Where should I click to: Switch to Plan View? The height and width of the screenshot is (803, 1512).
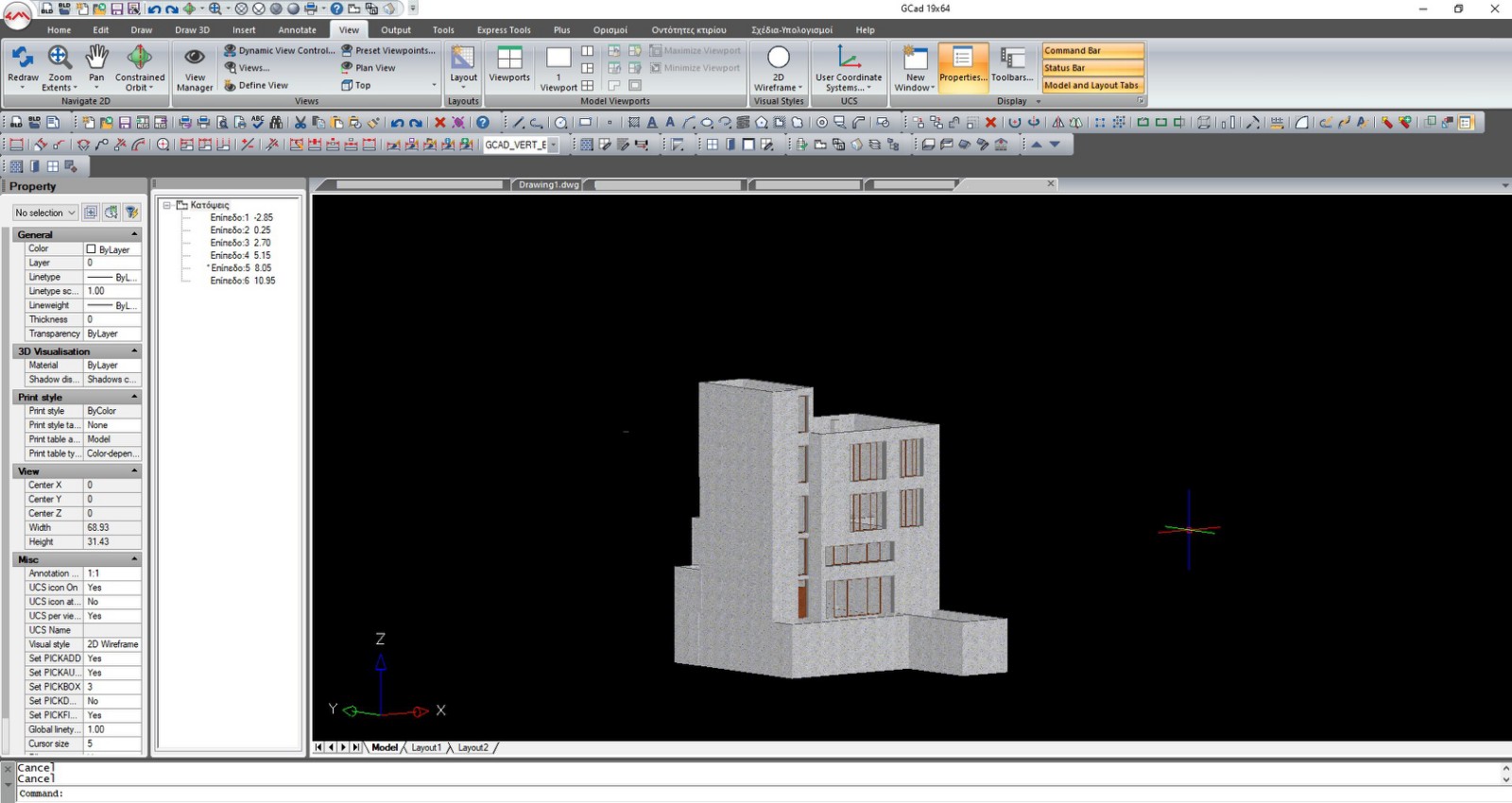pyautogui.click(x=369, y=67)
